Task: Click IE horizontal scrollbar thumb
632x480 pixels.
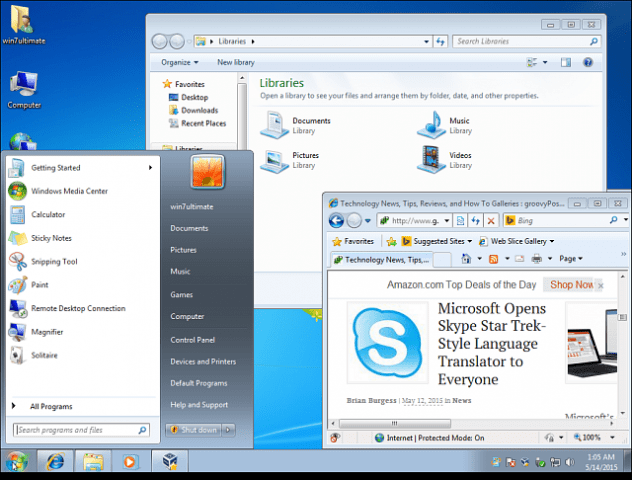Action: [x=395, y=424]
